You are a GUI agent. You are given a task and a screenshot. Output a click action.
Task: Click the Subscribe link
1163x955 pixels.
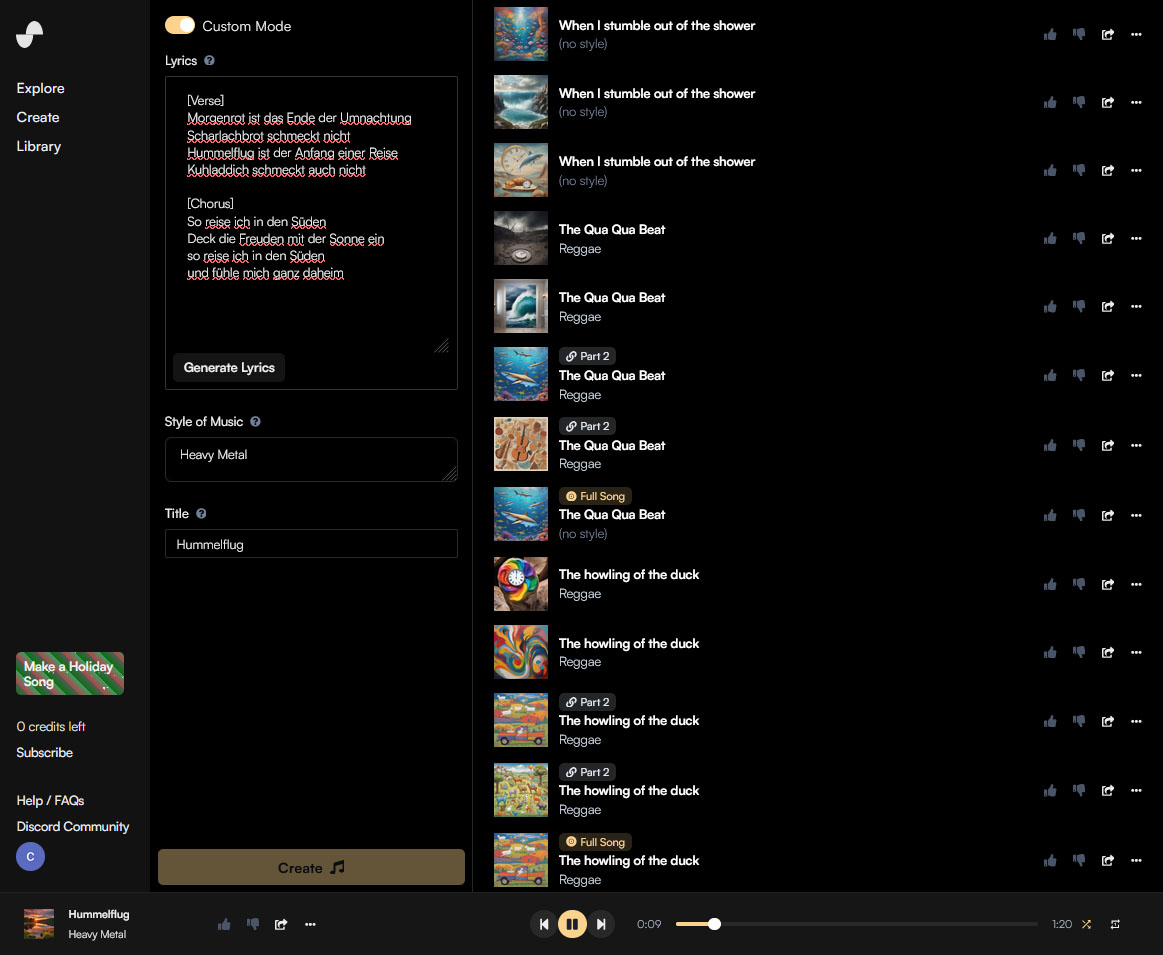click(x=45, y=752)
